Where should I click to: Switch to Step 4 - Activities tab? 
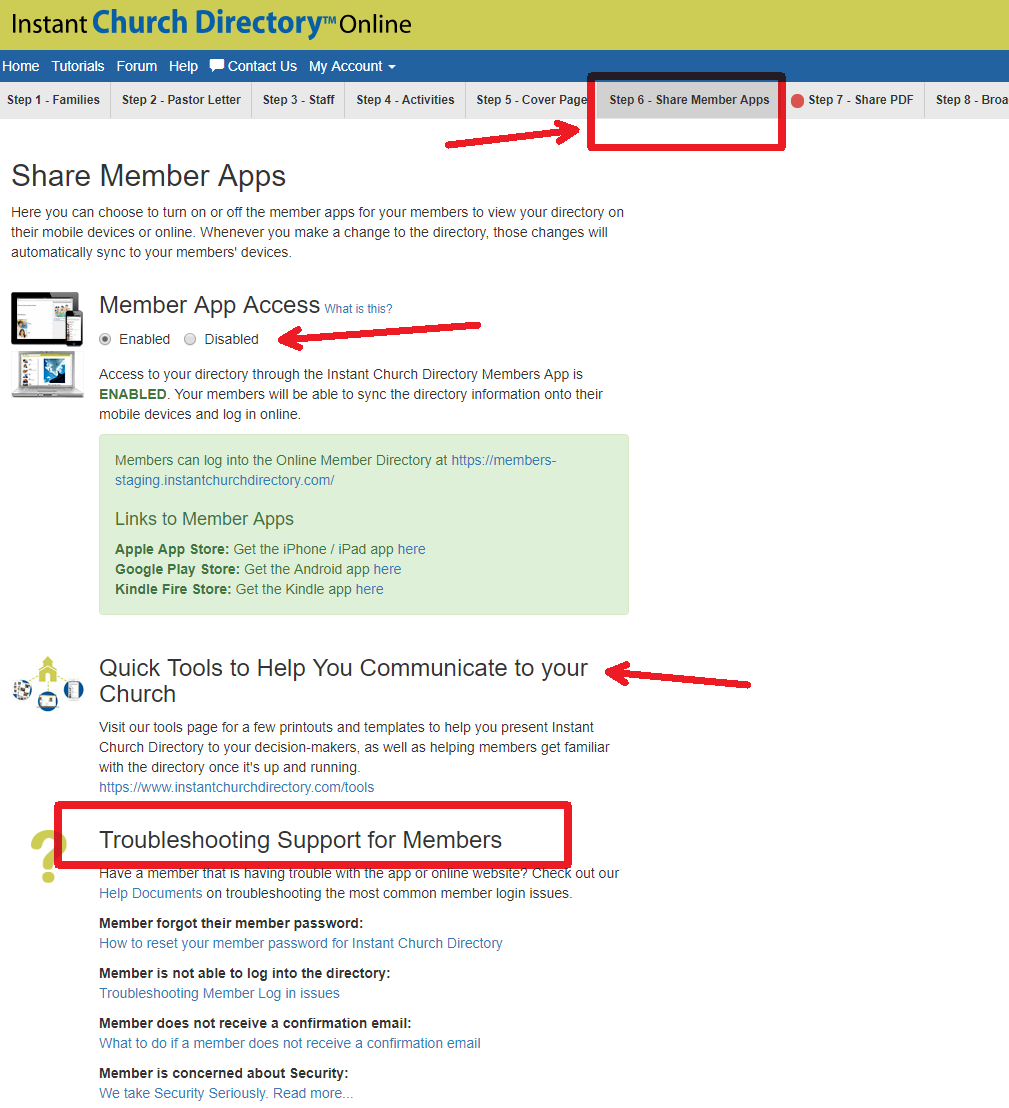(x=405, y=100)
